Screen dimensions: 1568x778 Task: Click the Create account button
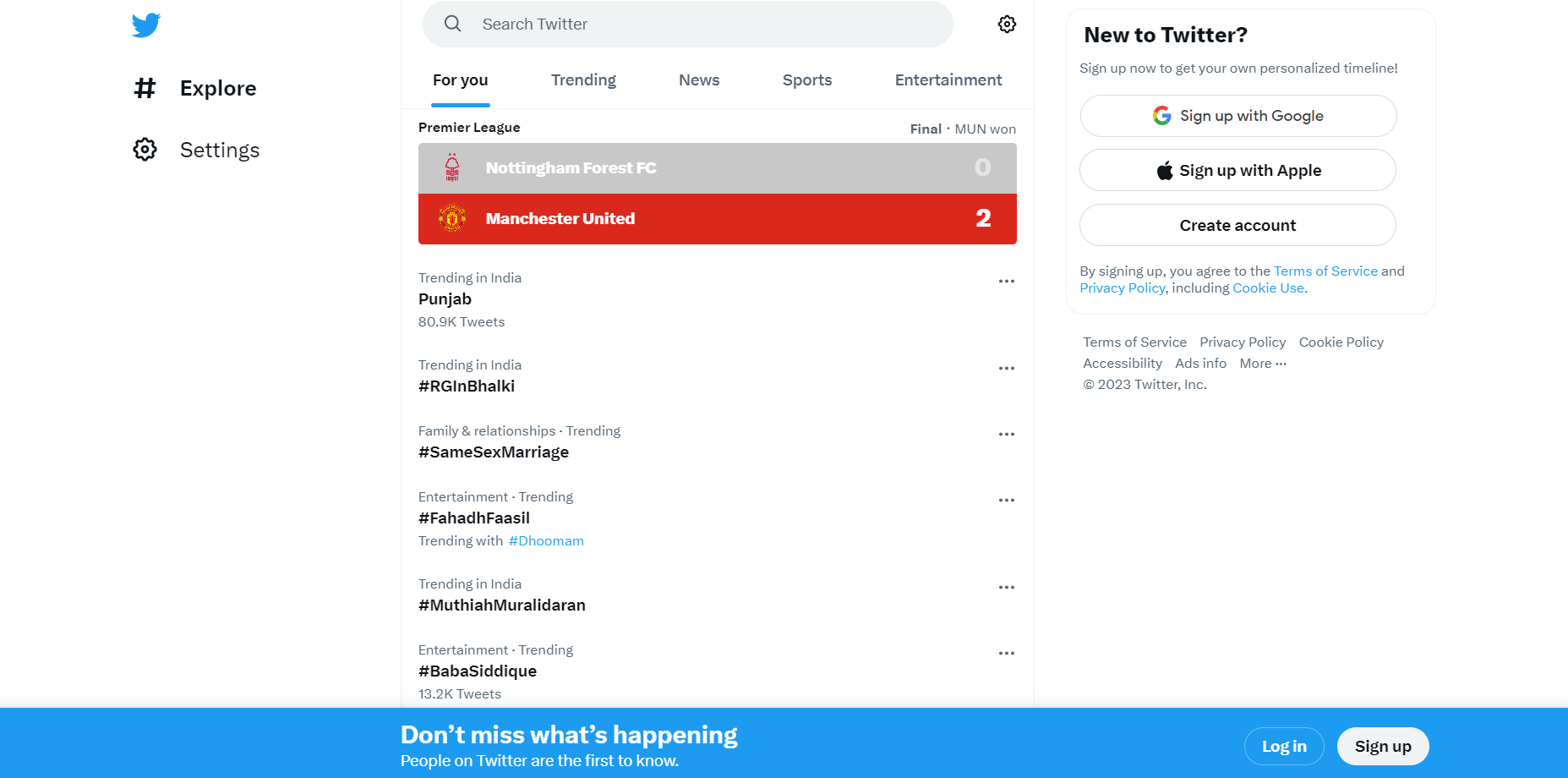1238,225
